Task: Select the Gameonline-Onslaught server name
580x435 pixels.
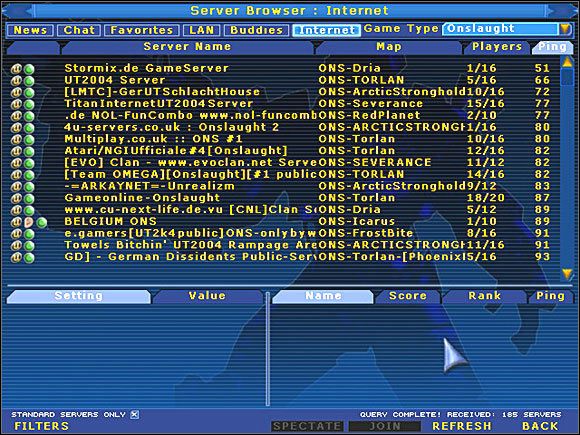Action: pos(142,198)
